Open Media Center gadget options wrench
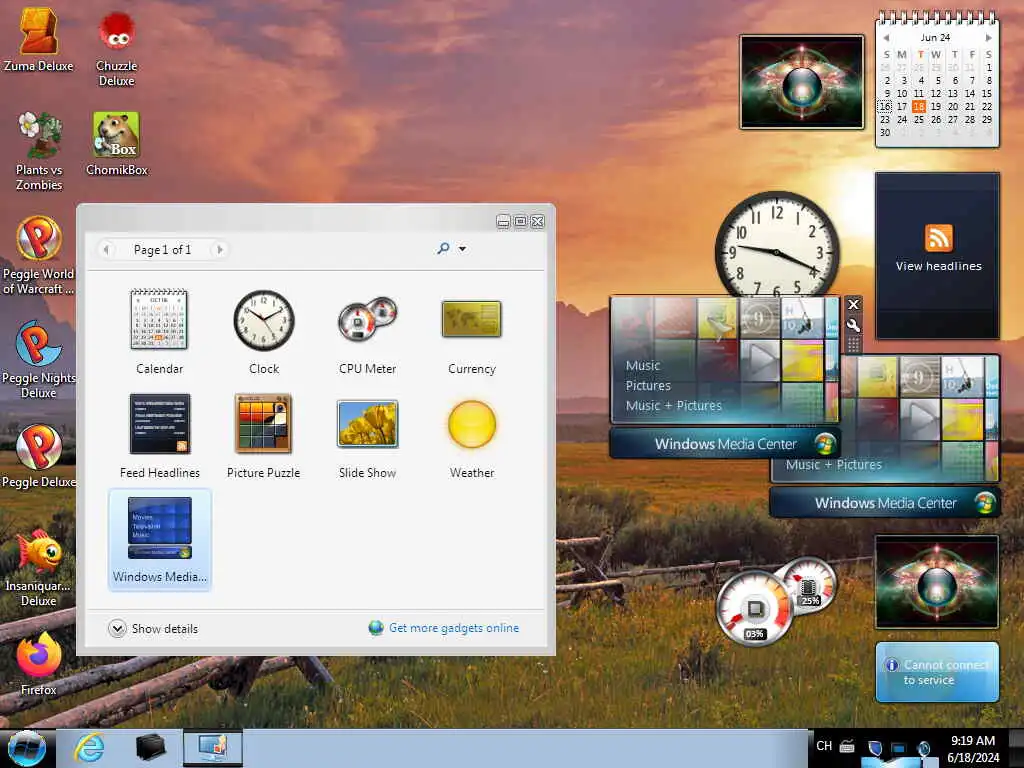This screenshot has width=1024, height=768. 853,325
